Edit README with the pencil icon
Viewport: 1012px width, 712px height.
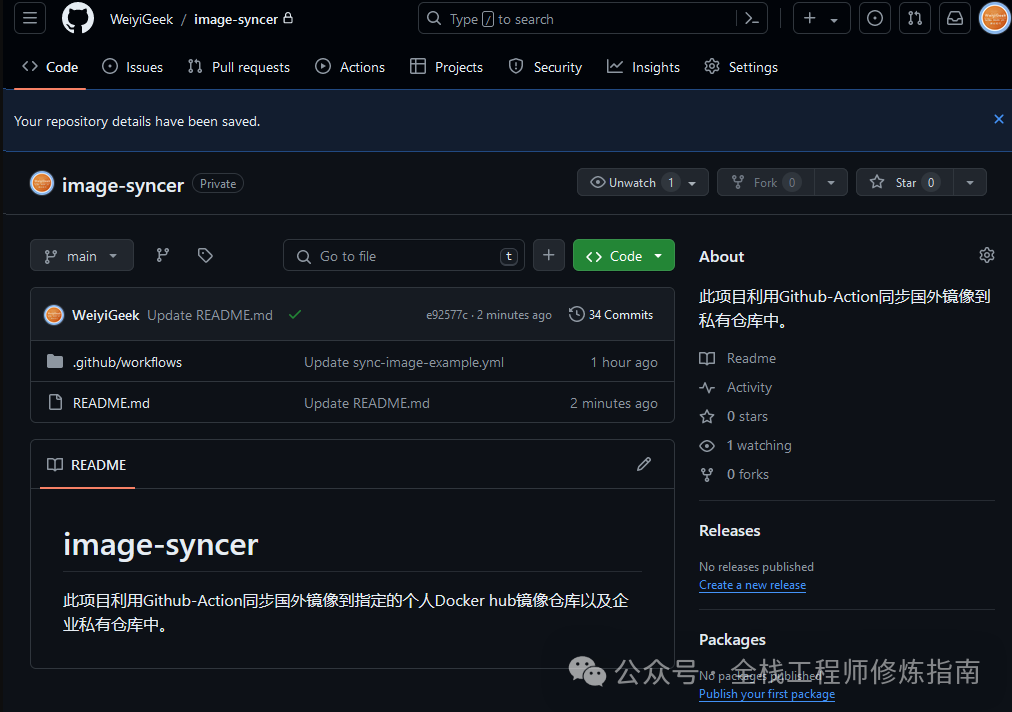(644, 464)
